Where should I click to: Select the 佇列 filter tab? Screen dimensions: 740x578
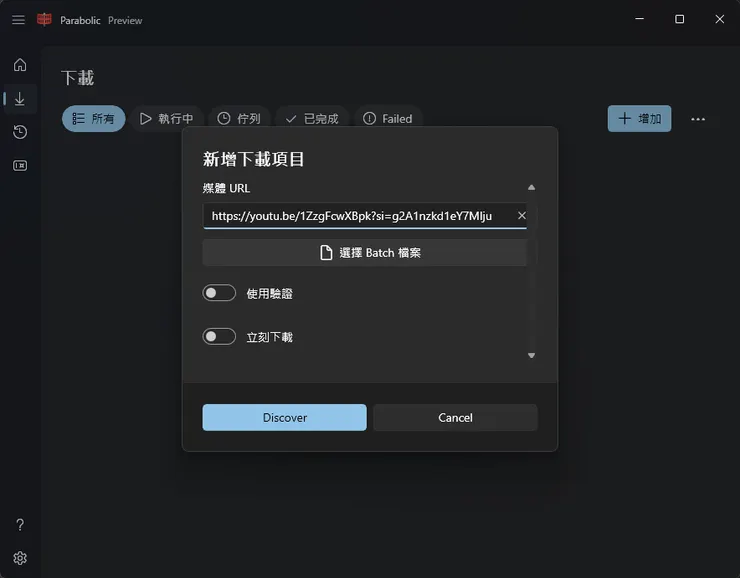(239, 118)
